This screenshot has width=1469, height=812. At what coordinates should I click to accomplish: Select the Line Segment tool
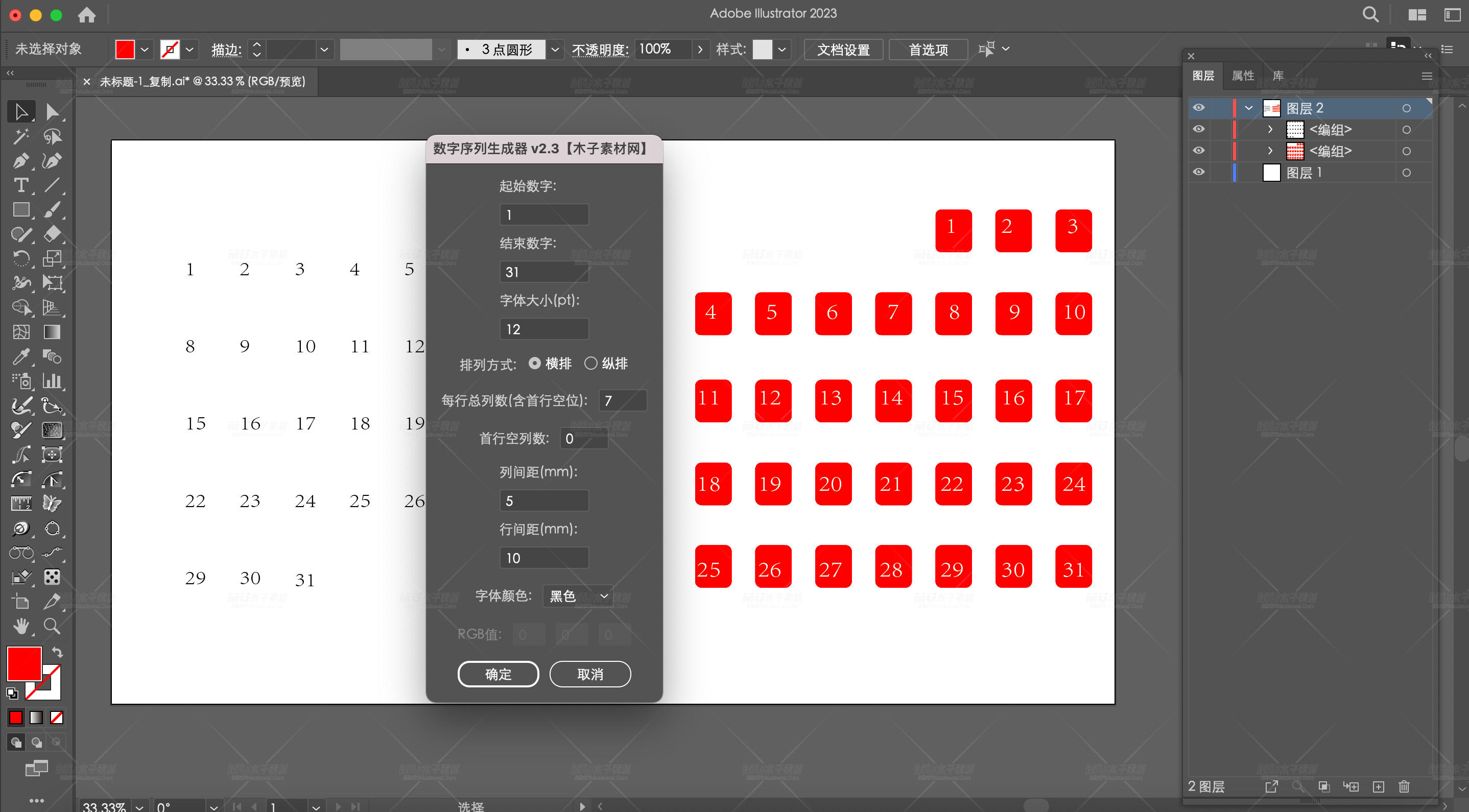tap(53, 185)
